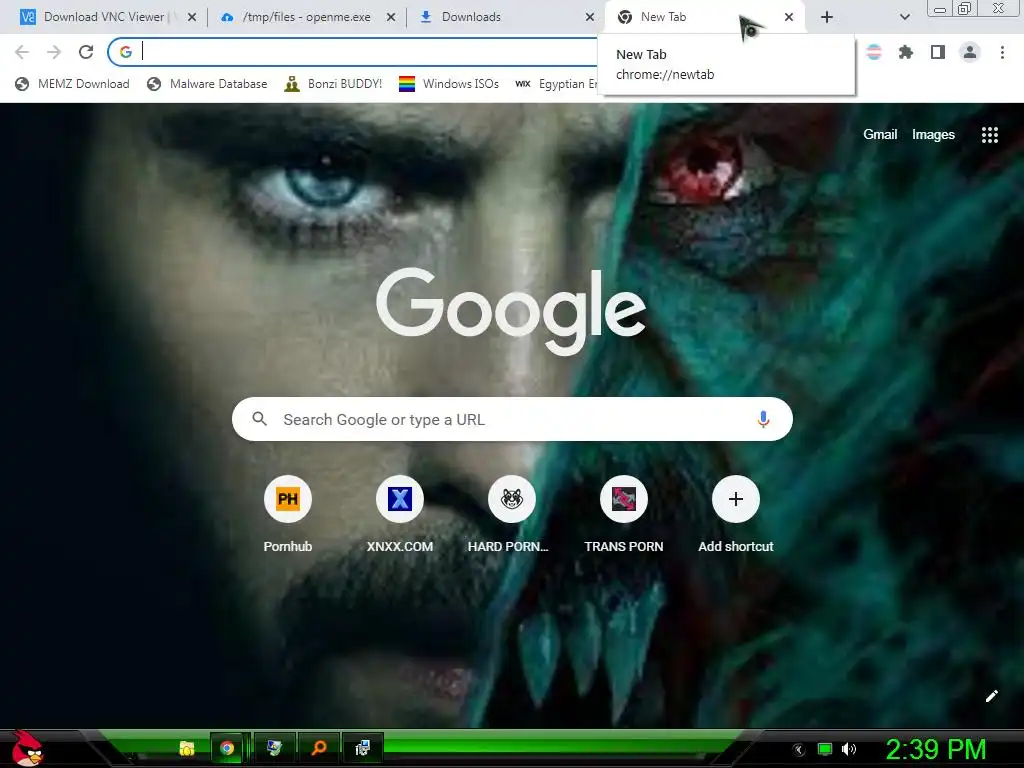Show hidden tray icons arrow

click(799, 749)
